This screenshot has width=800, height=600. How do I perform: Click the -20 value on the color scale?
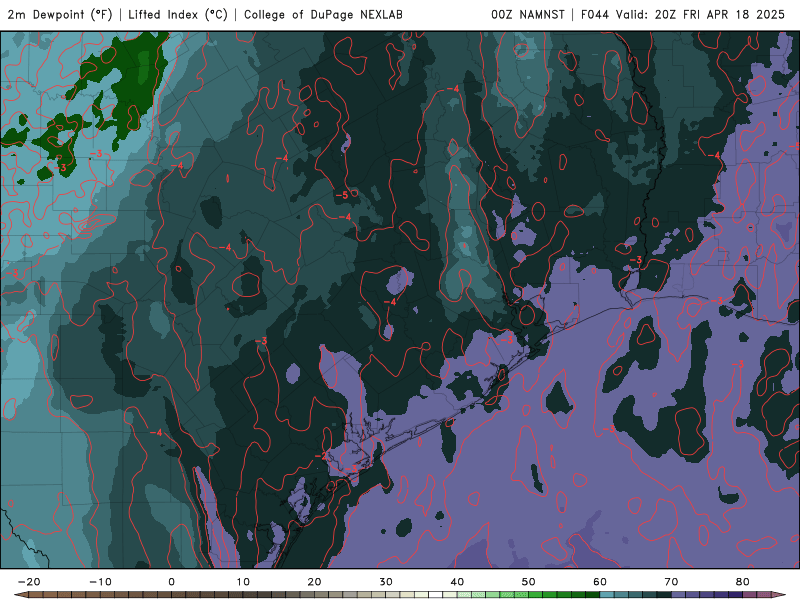tap(29, 582)
